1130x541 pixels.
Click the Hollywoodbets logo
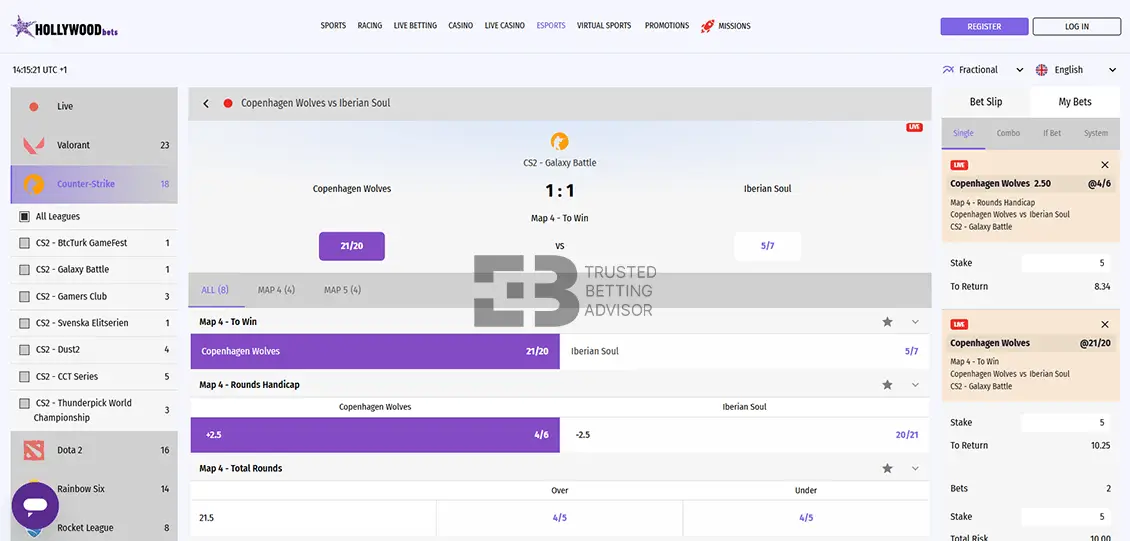(x=64, y=27)
